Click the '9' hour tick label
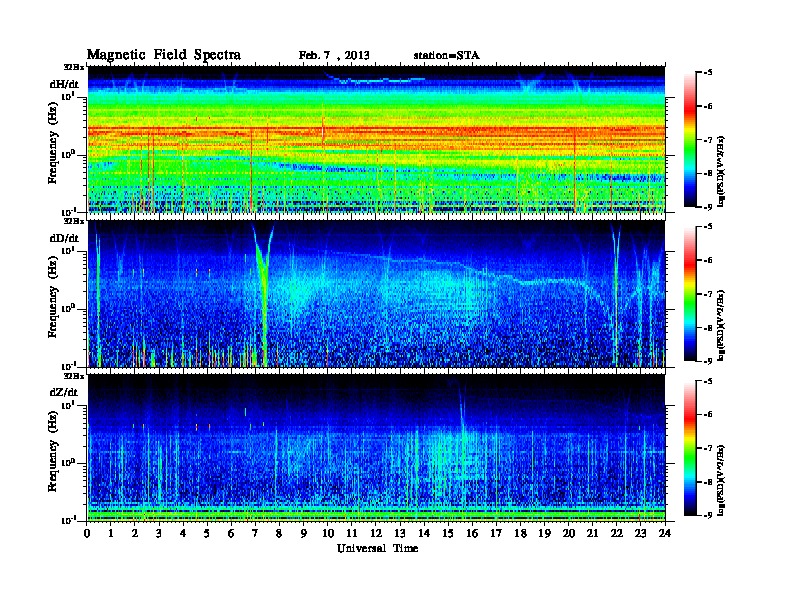This screenshot has width=792, height=612. 304,533
